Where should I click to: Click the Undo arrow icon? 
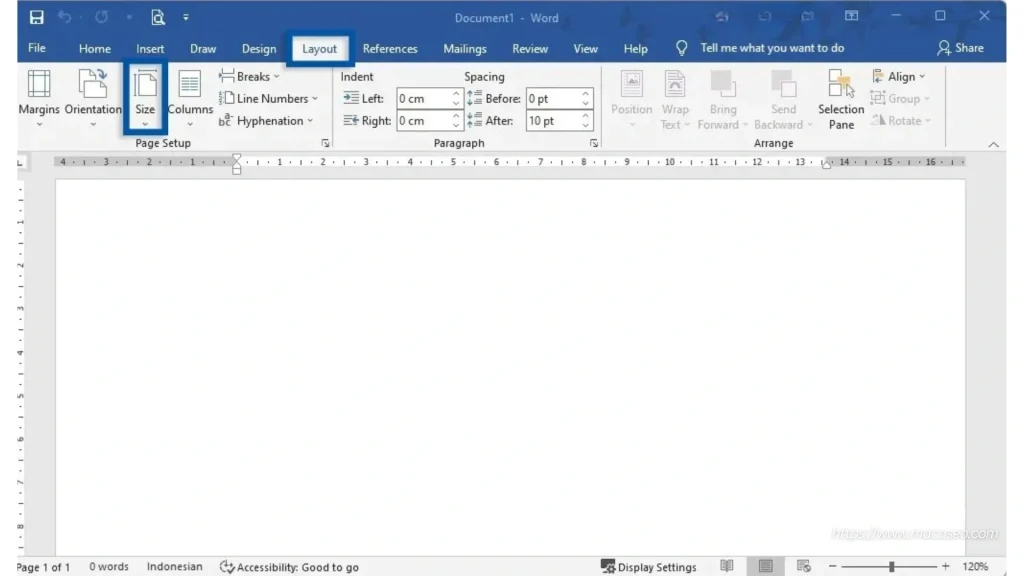coord(64,17)
